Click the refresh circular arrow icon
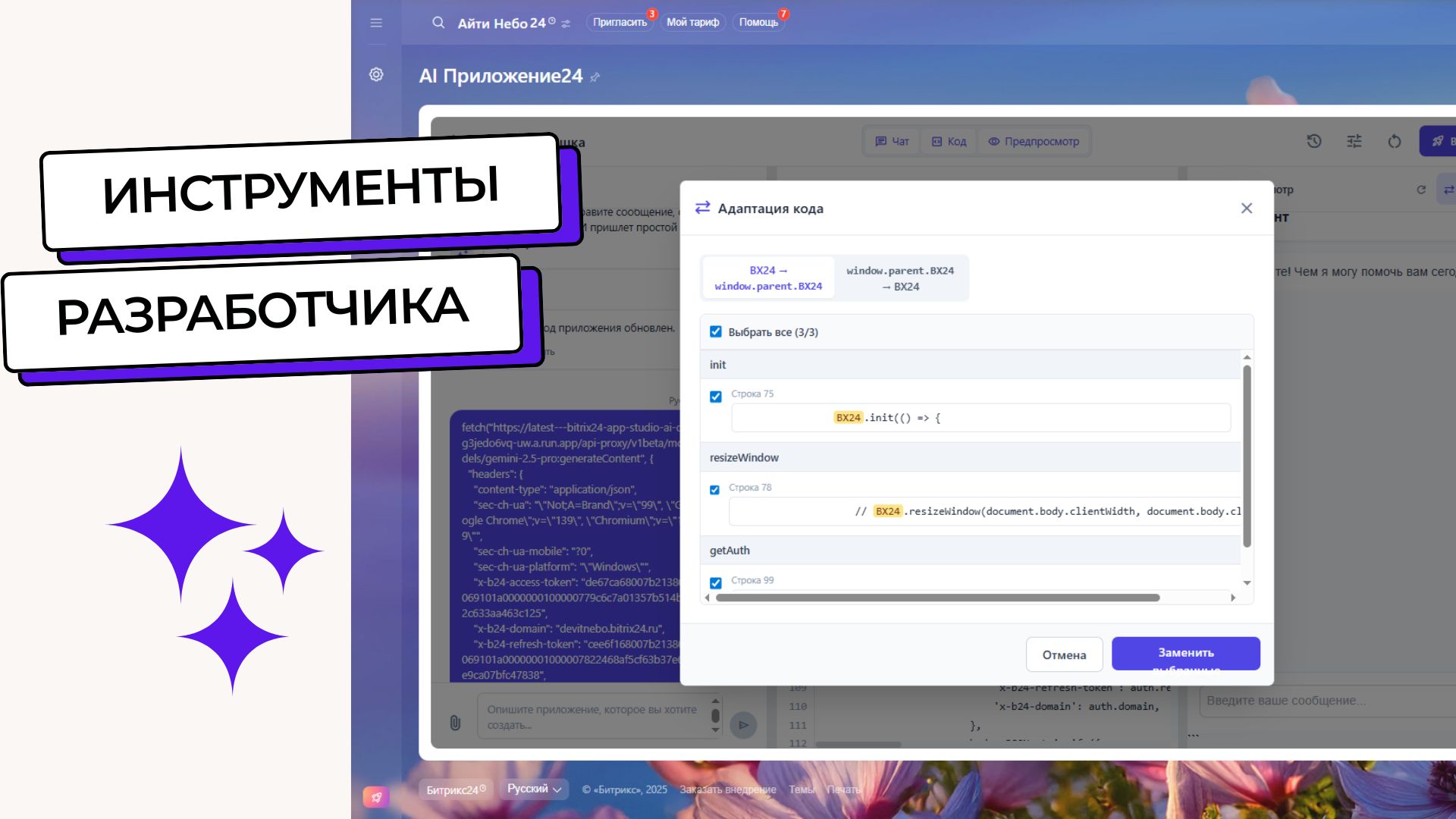This screenshot has height=819, width=1456. (1395, 141)
